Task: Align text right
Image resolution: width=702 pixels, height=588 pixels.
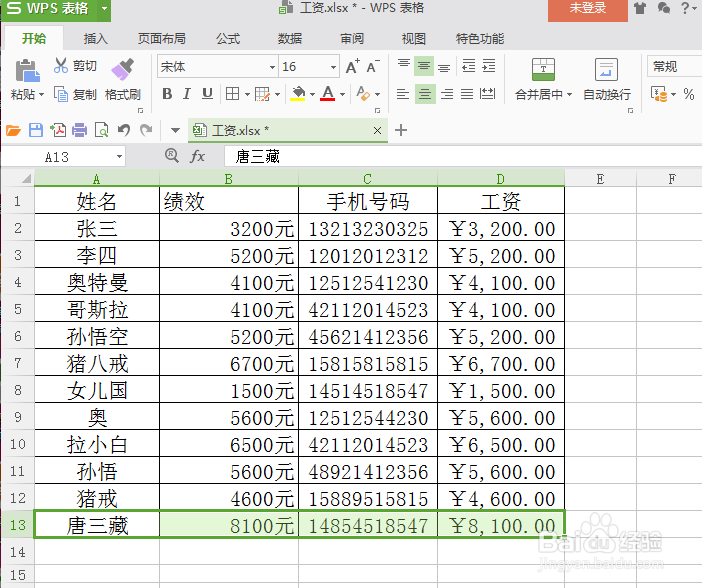Action: tap(446, 94)
